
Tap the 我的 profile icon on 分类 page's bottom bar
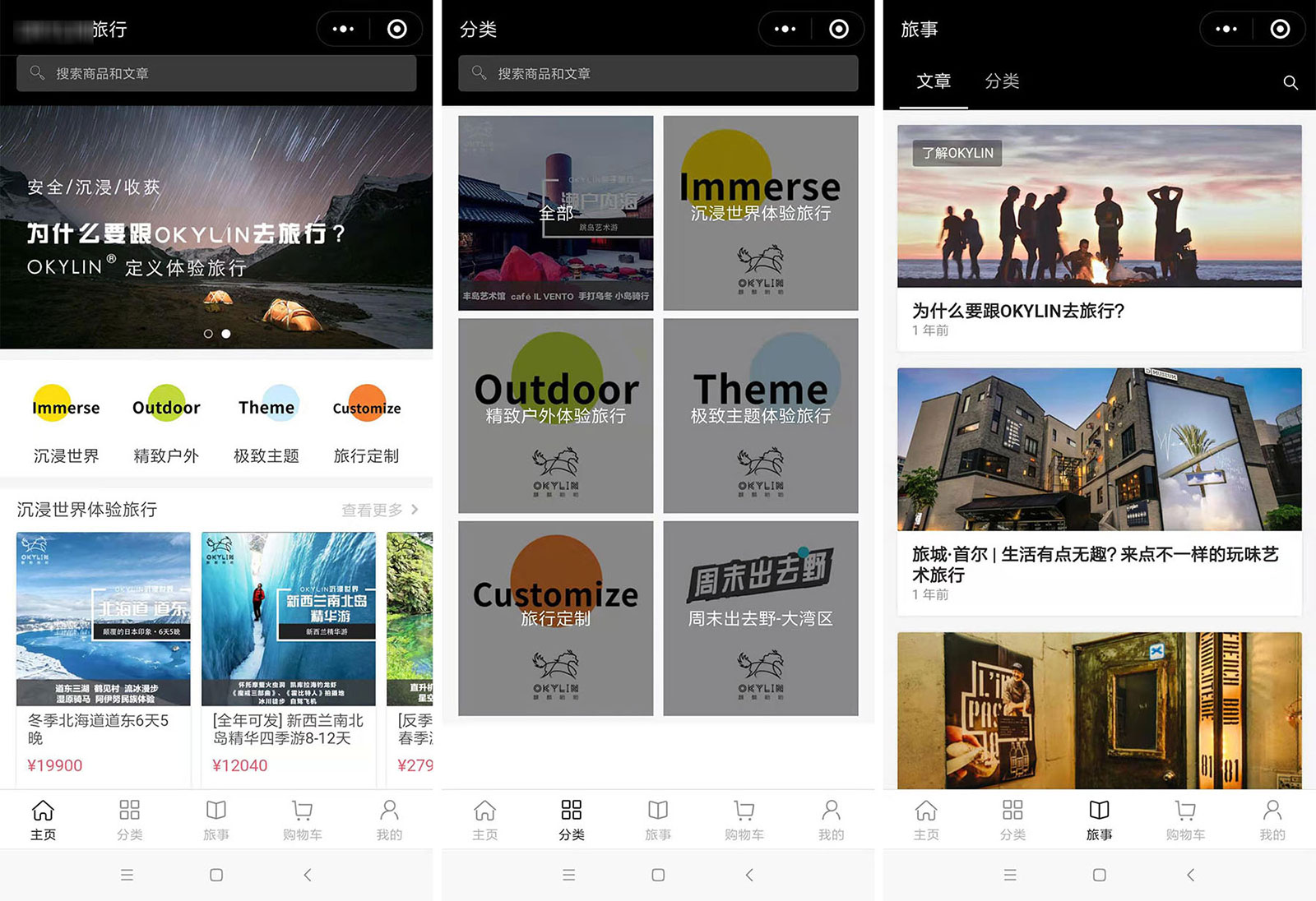pos(831,811)
